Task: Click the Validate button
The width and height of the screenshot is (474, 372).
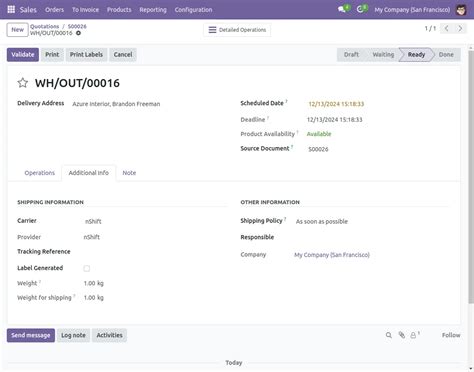Action: [x=23, y=55]
